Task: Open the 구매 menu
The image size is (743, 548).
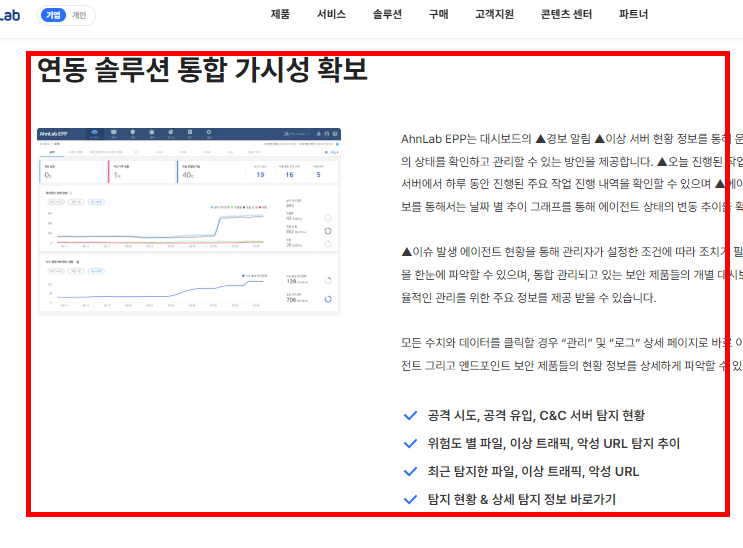Action: tap(438, 14)
